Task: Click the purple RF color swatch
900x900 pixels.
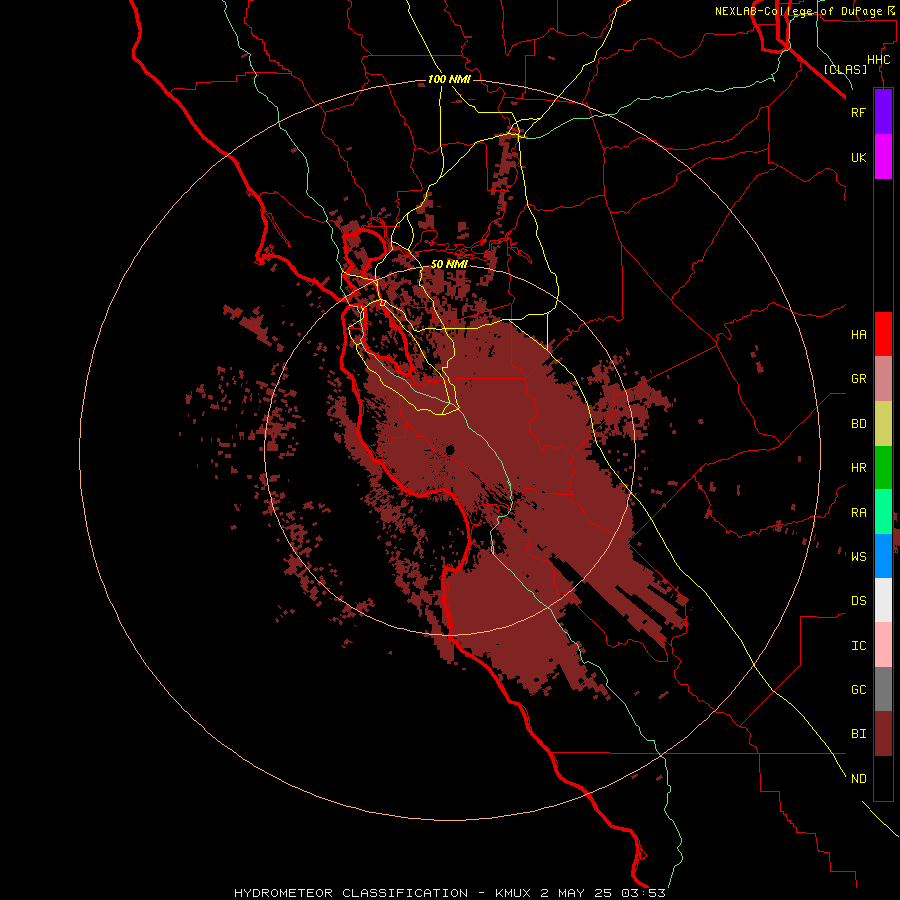Action: [883, 112]
